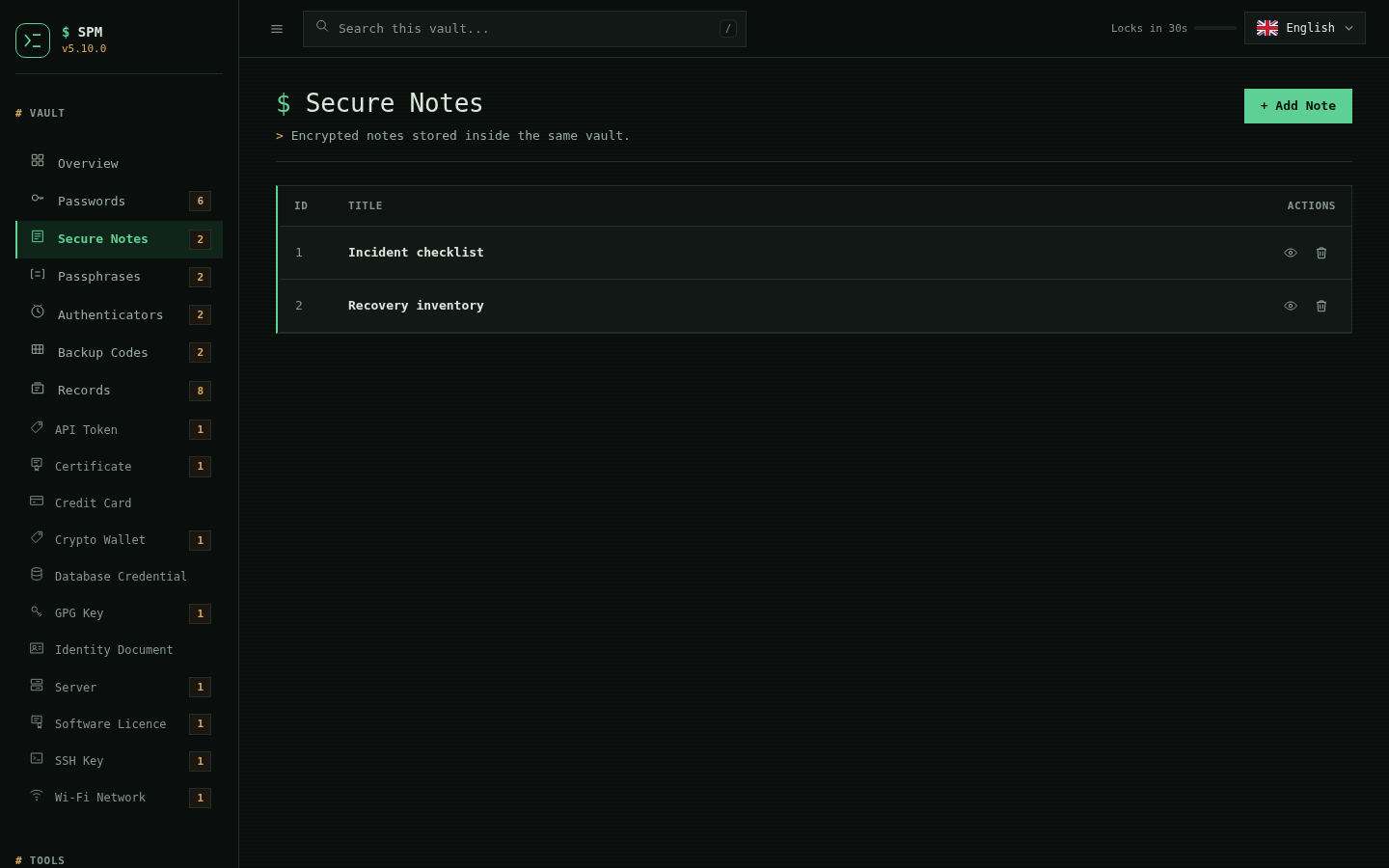
Task: Click the Identity Document card icon
Action: point(37,648)
